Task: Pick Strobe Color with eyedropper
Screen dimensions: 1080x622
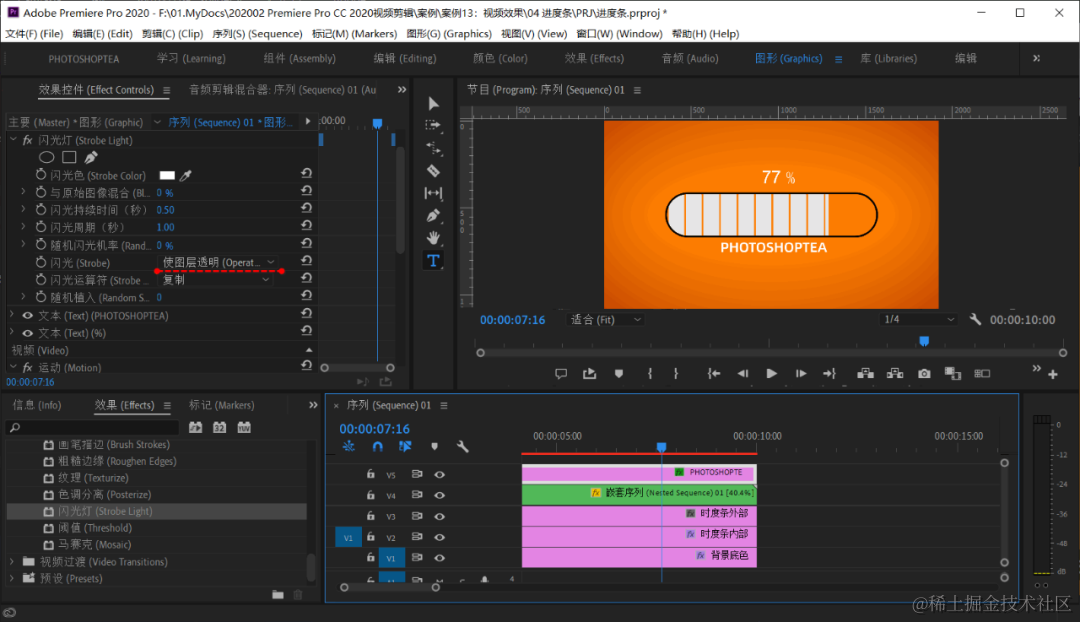Action: (x=186, y=176)
